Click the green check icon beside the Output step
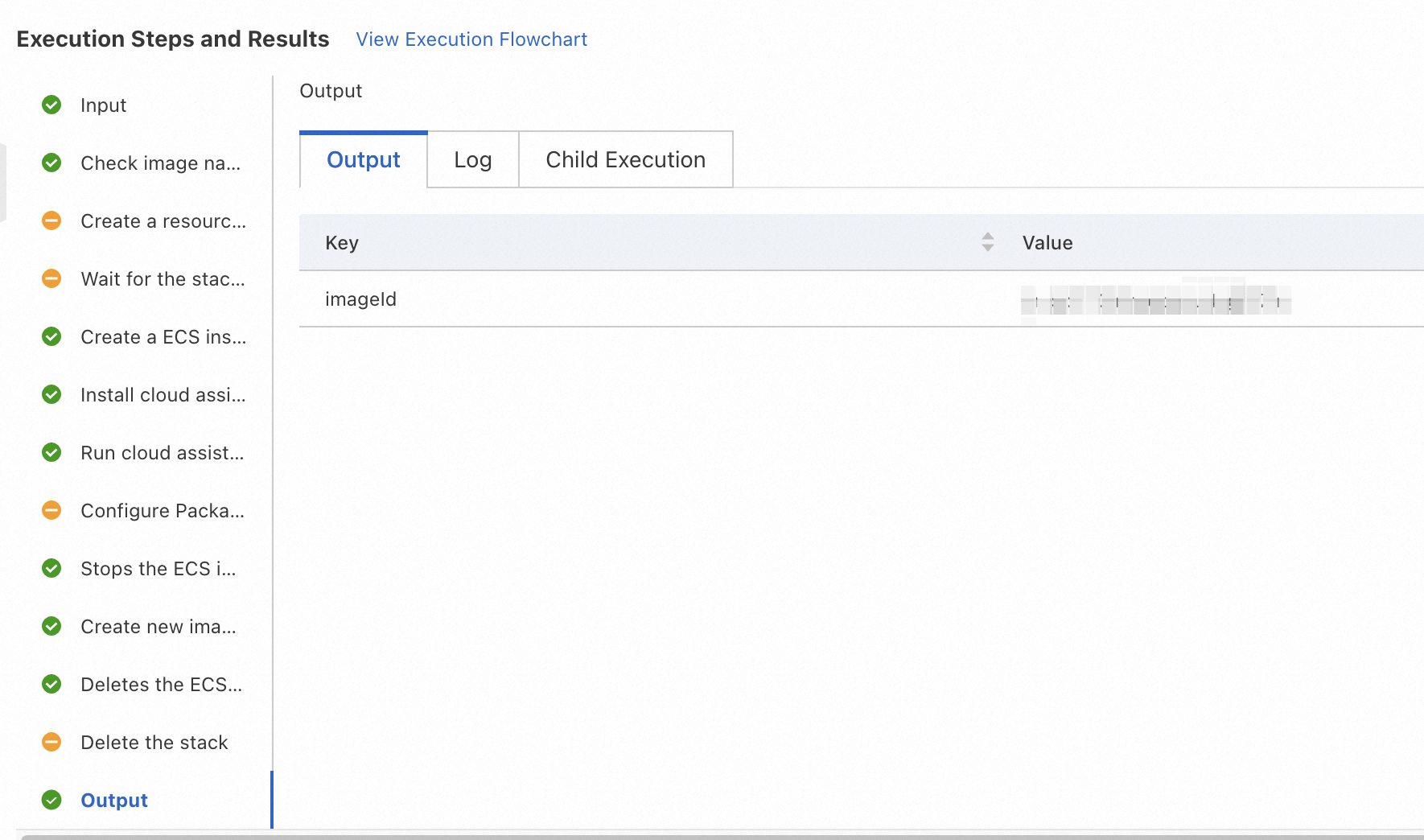 coord(51,801)
